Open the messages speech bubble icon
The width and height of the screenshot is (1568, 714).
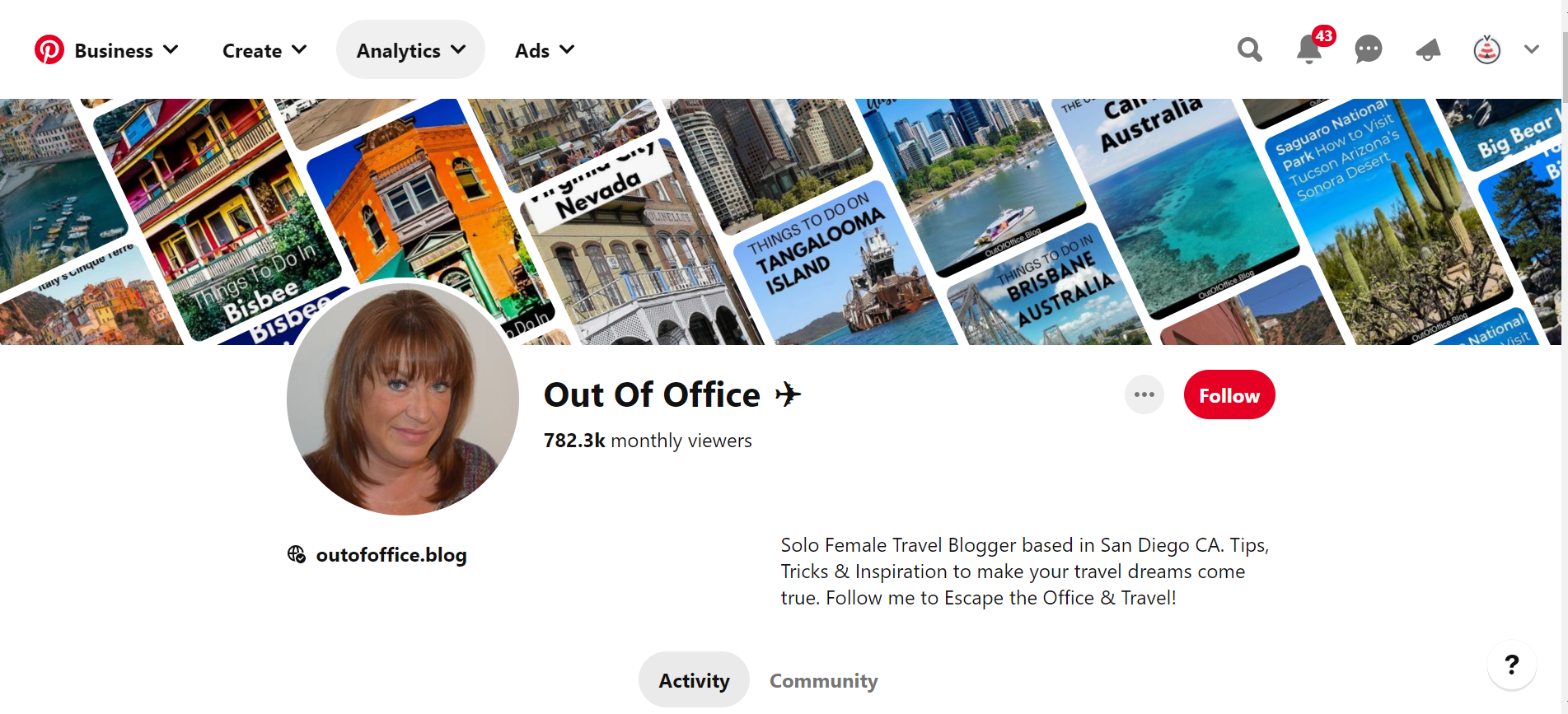tap(1368, 50)
